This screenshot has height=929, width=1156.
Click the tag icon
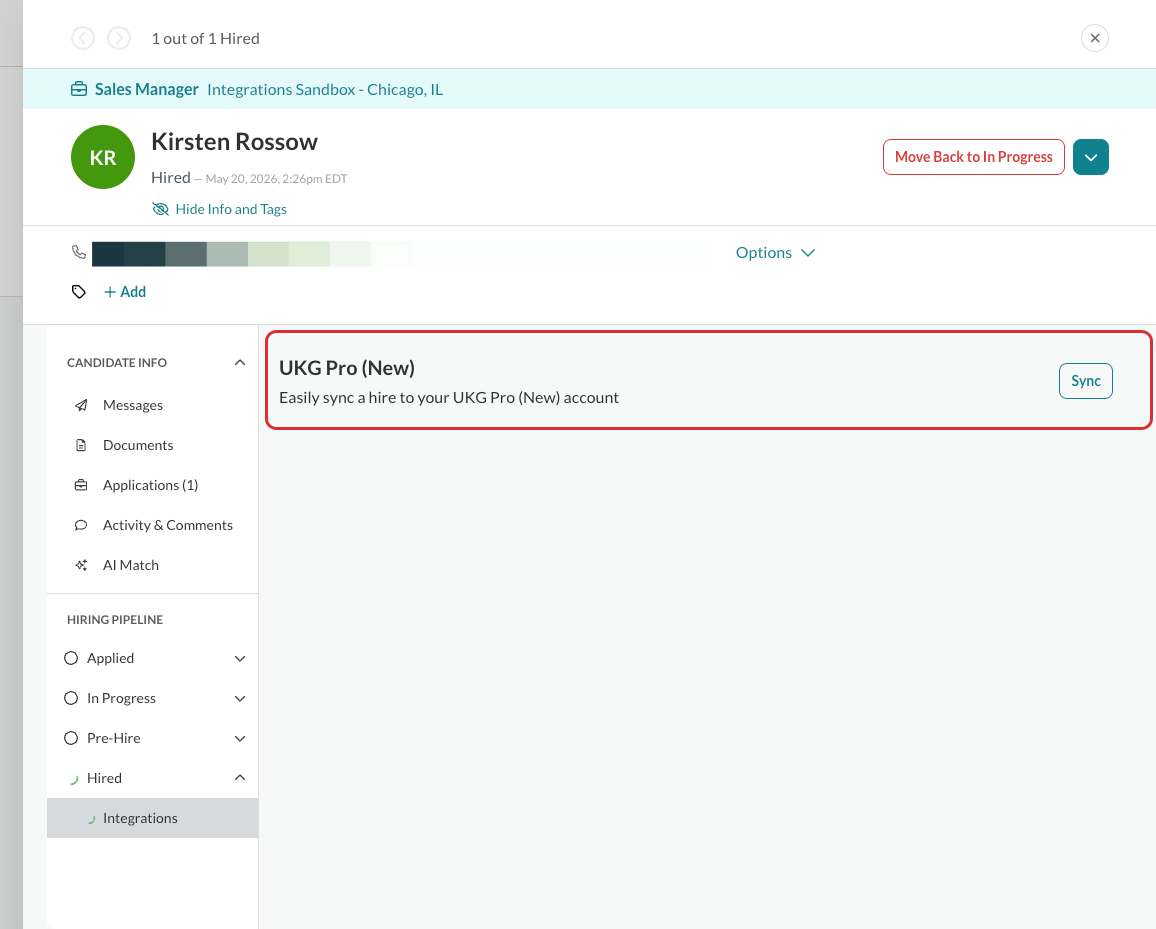point(79,292)
